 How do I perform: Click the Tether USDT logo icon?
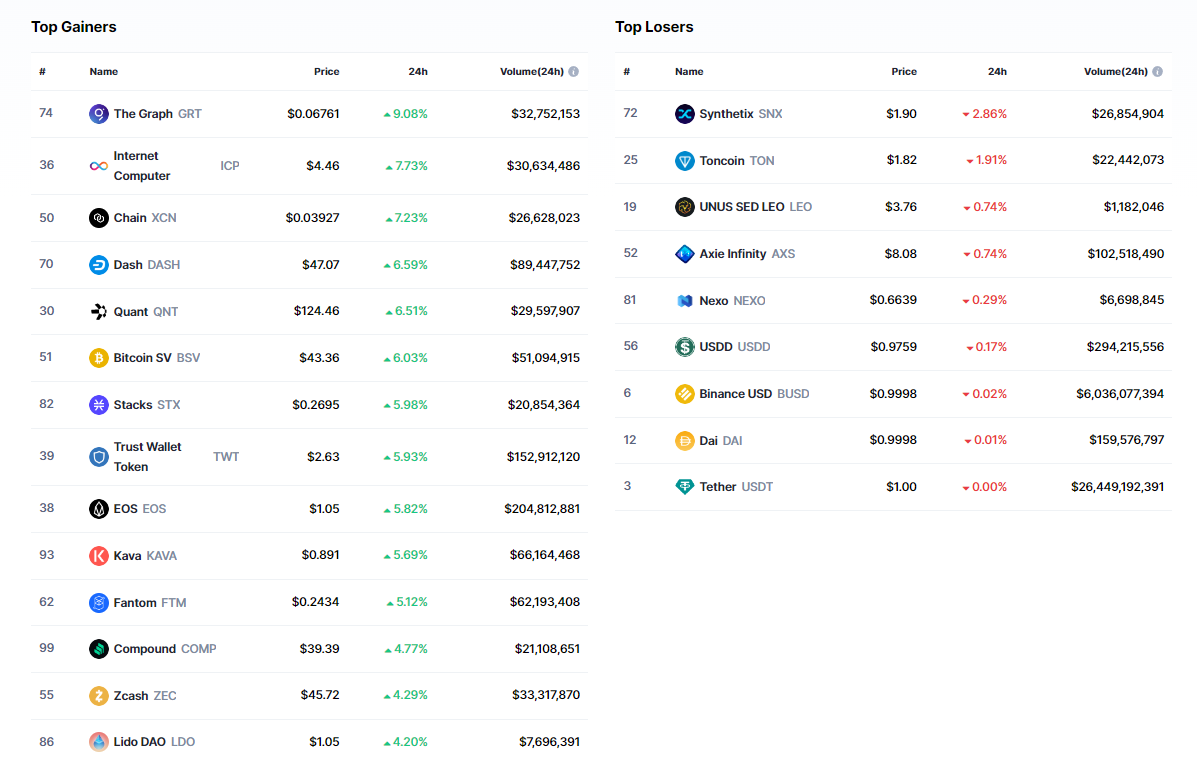click(685, 487)
